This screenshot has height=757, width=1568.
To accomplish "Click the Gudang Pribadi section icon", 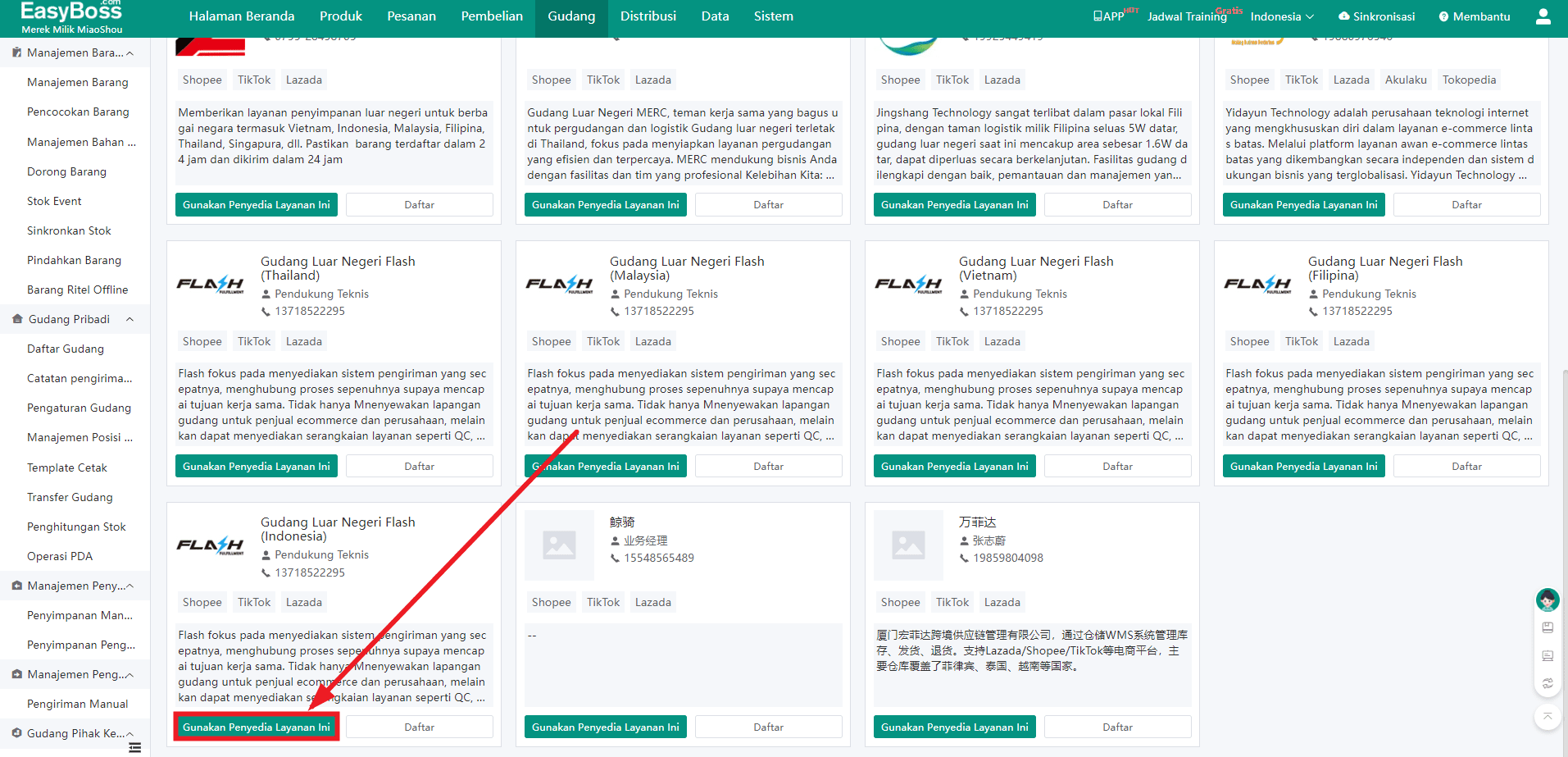I will coord(17,319).
